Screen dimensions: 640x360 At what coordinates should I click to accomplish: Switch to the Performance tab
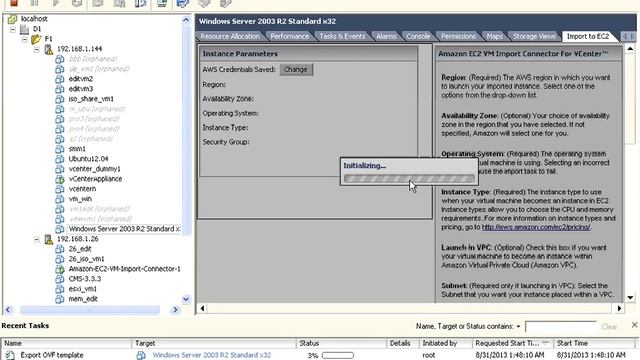289,36
